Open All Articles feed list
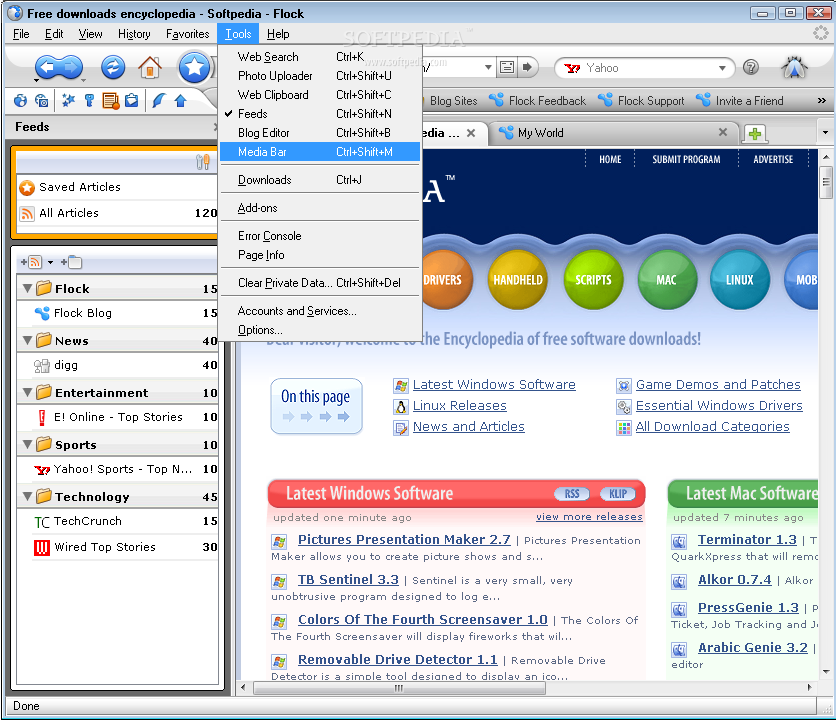Image resolution: width=836 pixels, height=721 pixels. point(117,213)
